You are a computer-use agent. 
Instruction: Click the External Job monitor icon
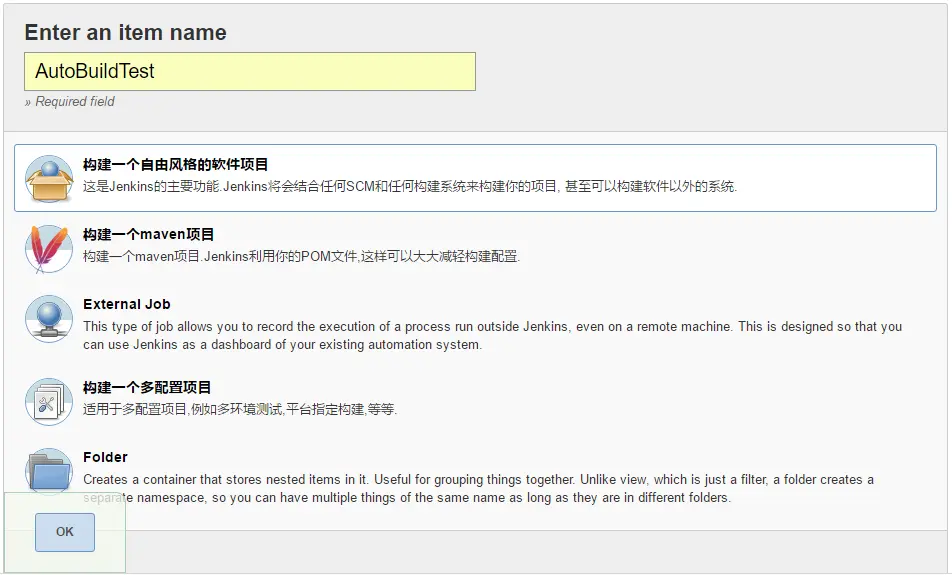click(49, 318)
